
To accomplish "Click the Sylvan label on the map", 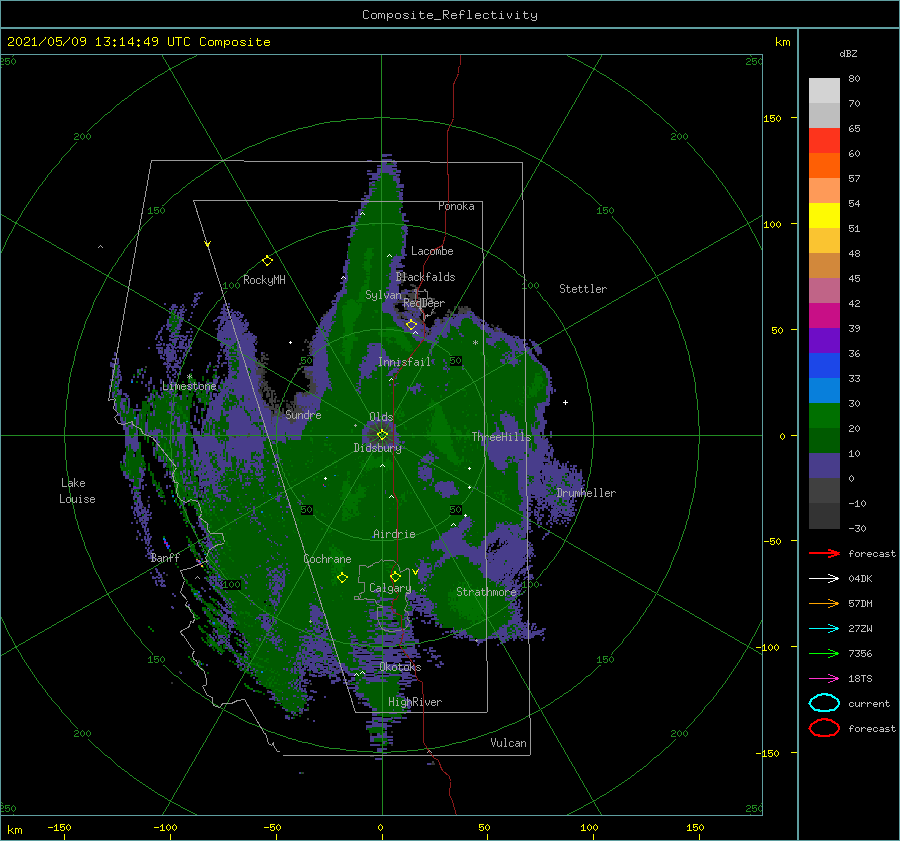I will point(383,295).
